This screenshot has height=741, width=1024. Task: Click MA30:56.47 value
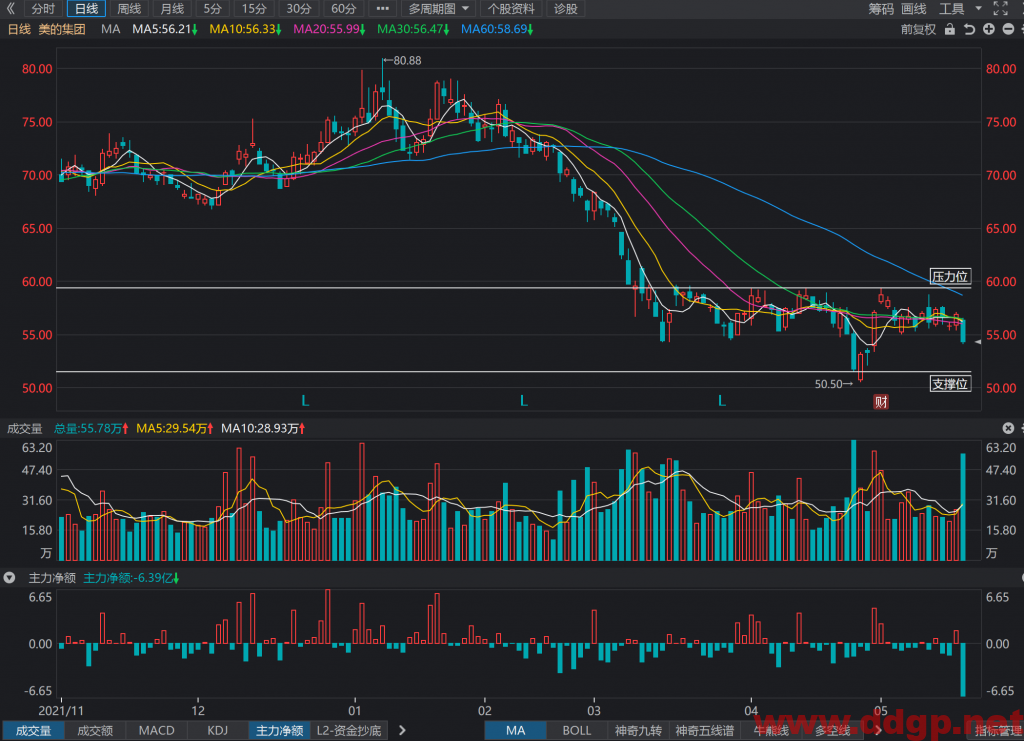[413, 29]
